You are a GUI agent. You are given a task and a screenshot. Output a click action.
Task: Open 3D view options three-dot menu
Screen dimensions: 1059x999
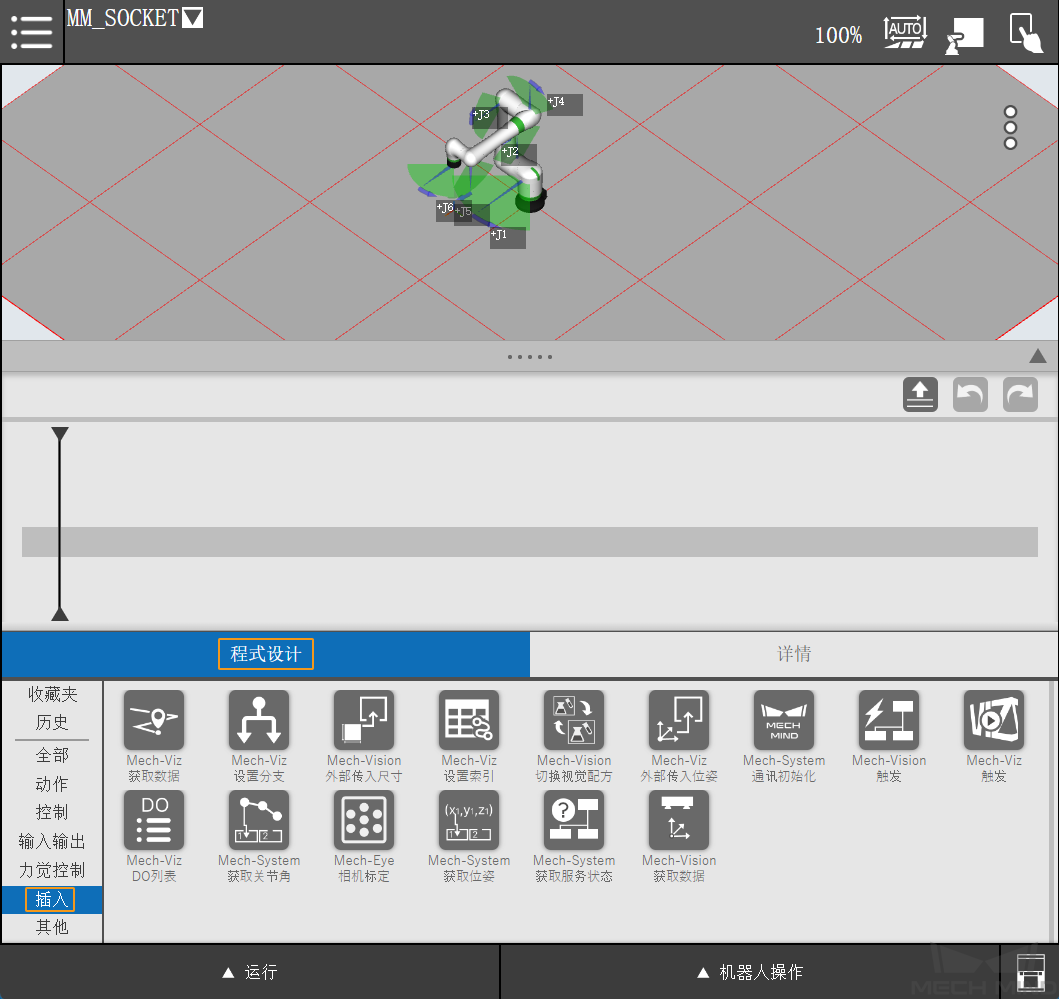click(x=1010, y=128)
